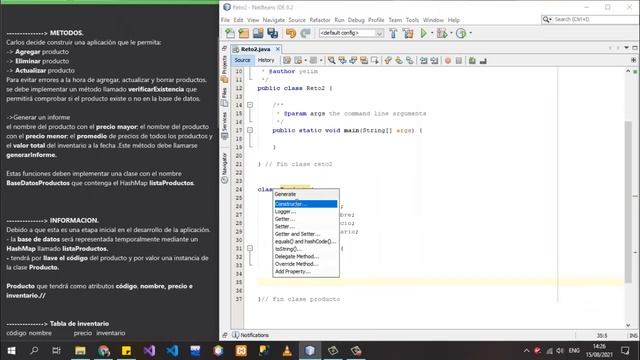The width and height of the screenshot is (640, 360).
Task: Close the Reto2.java tab
Action: click(278, 49)
